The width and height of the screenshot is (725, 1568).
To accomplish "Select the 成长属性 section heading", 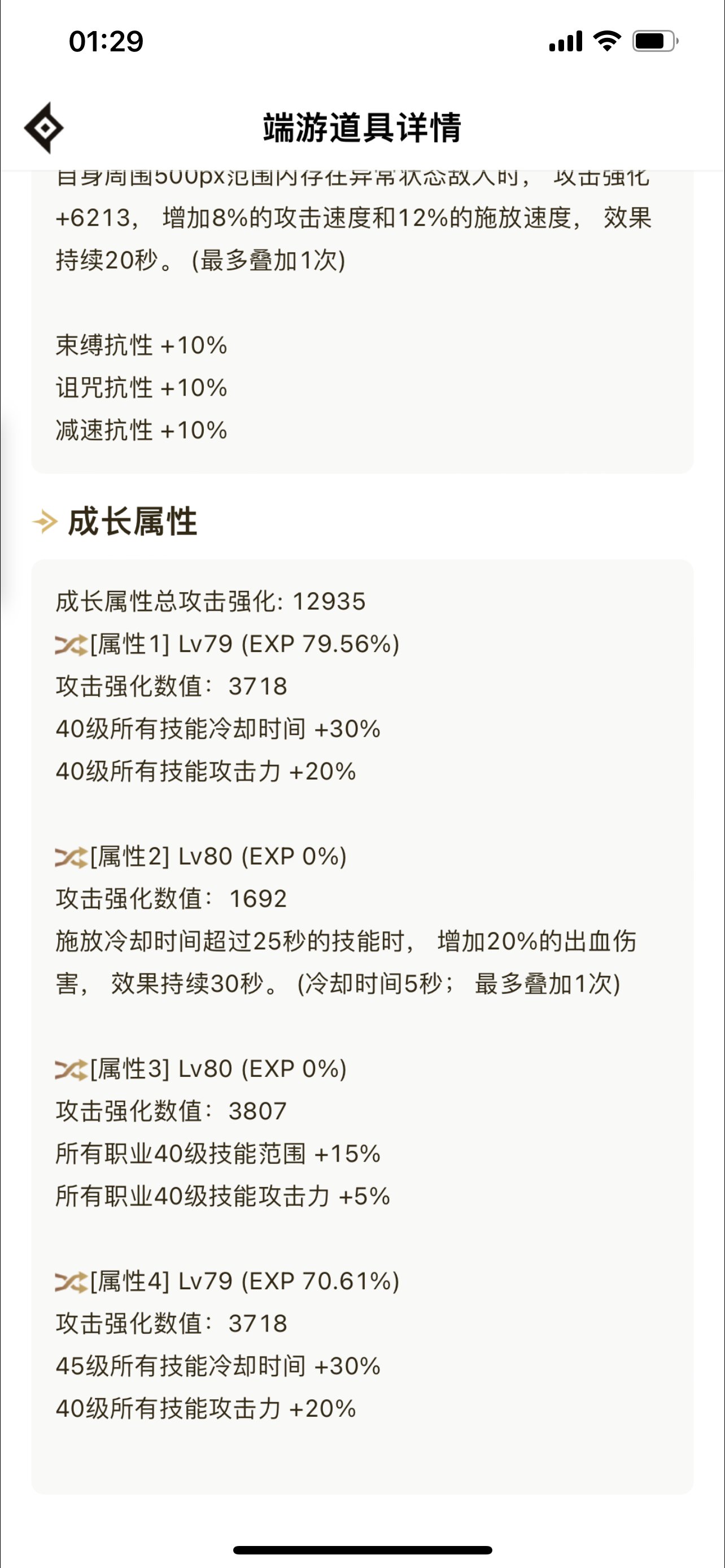I will coord(133,522).
